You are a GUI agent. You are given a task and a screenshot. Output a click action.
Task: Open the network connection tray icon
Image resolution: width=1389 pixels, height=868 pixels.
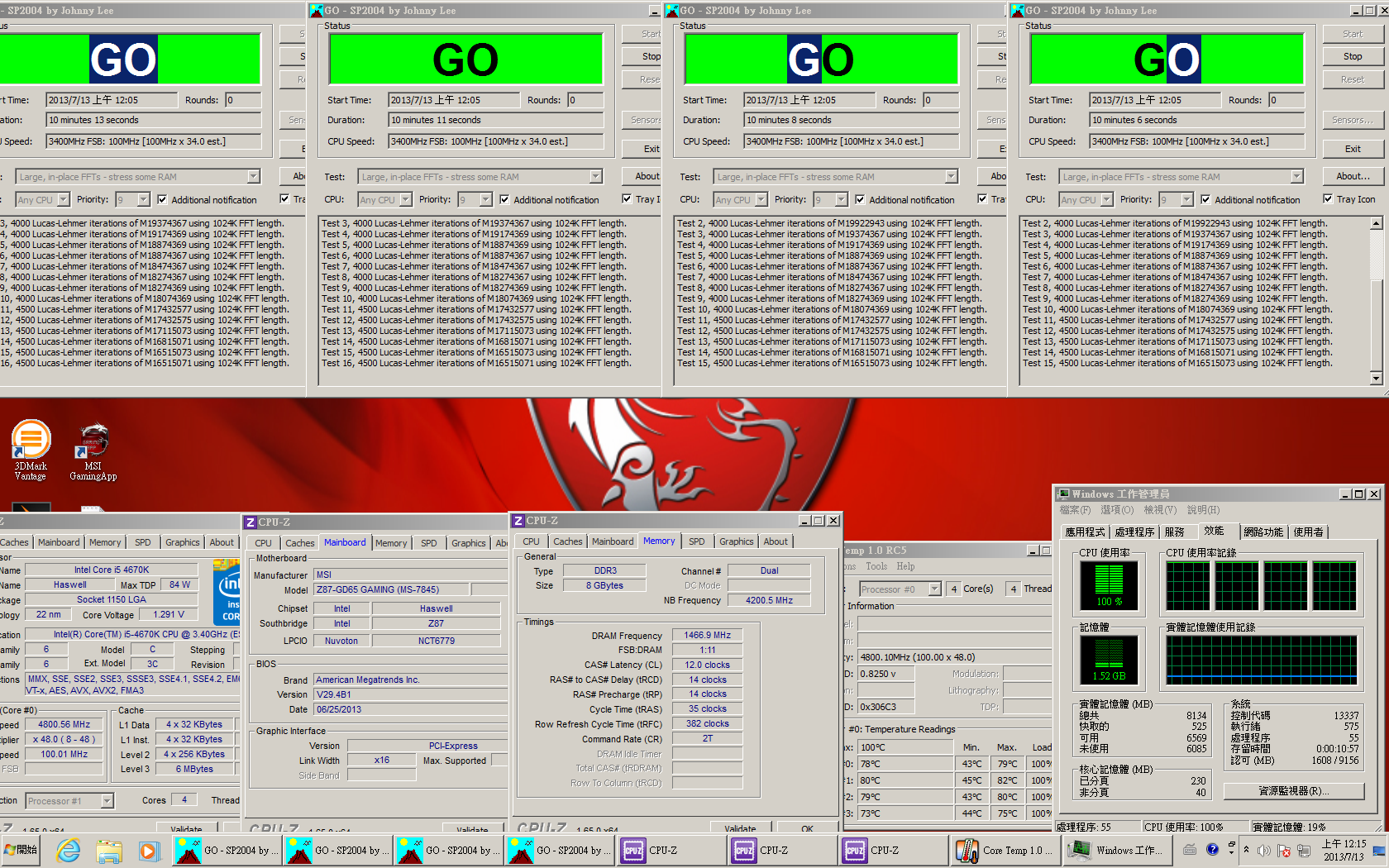point(1304,850)
